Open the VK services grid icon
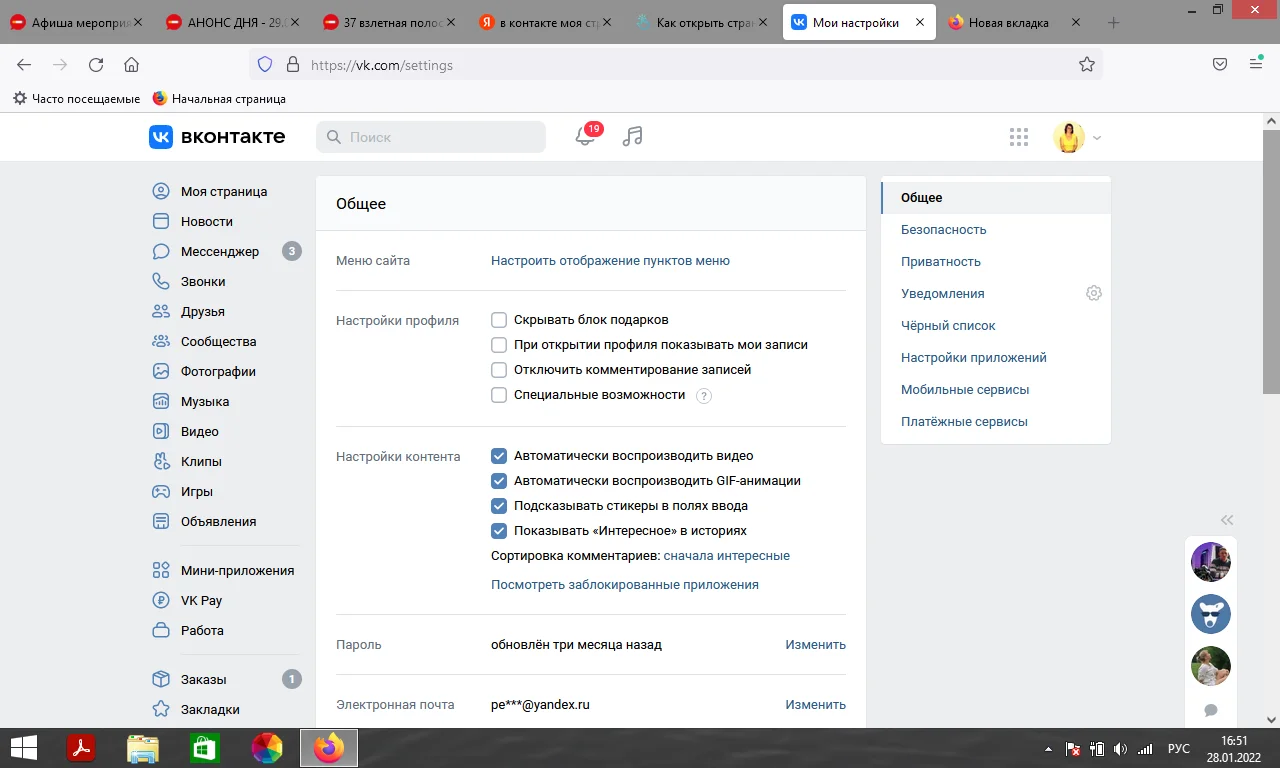Viewport: 1280px width, 768px height. 1019,137
